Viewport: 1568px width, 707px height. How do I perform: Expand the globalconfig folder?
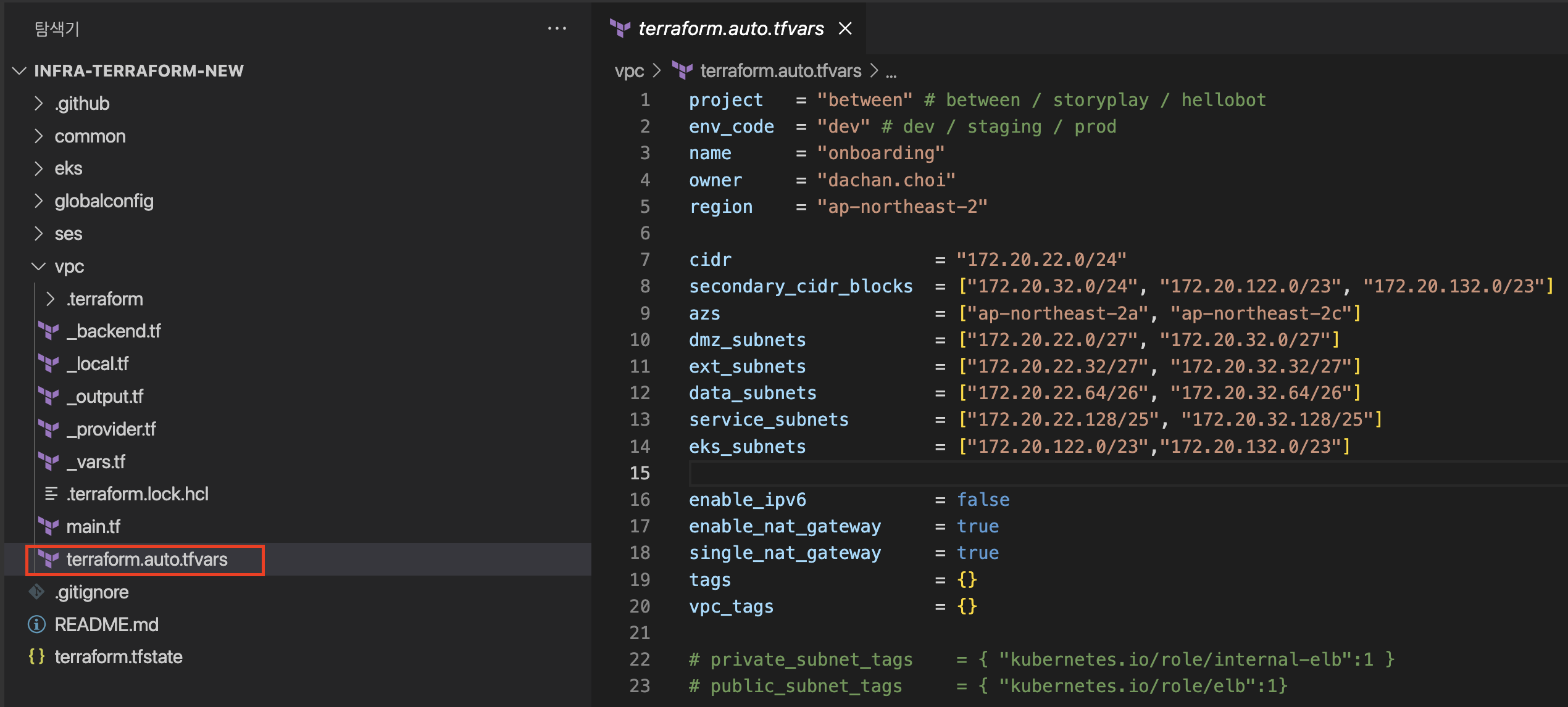[x=39, y=201]
